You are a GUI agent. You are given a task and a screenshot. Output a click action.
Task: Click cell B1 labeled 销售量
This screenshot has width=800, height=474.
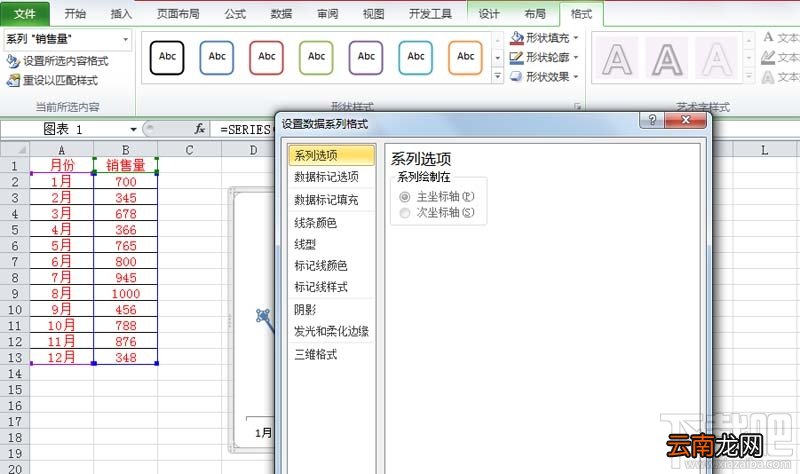coord(126,165)
